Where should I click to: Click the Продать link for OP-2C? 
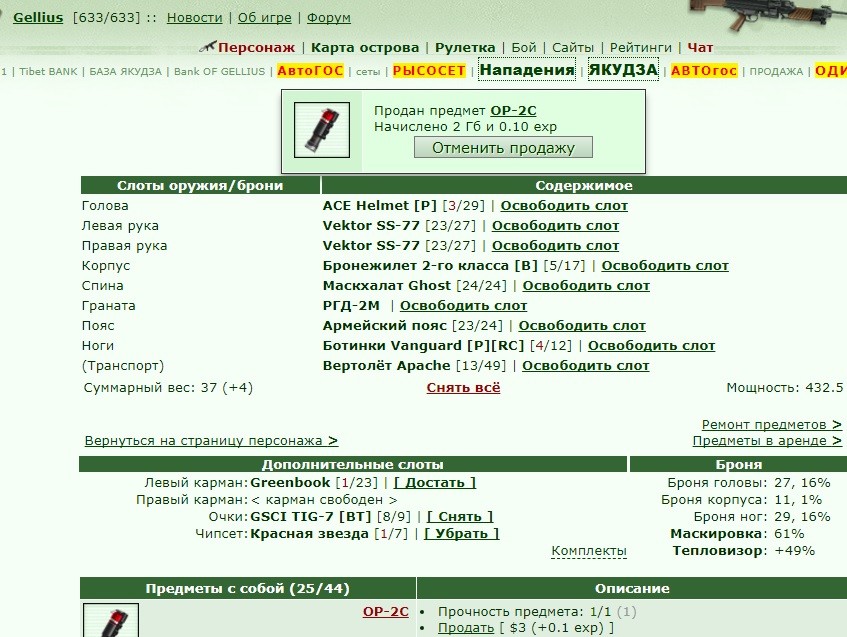466,628
